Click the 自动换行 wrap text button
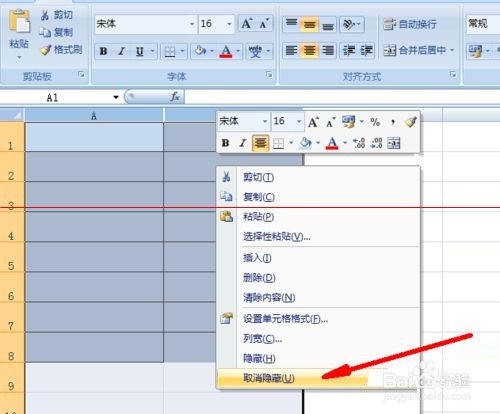500x414 pixels. click(410, 24)
